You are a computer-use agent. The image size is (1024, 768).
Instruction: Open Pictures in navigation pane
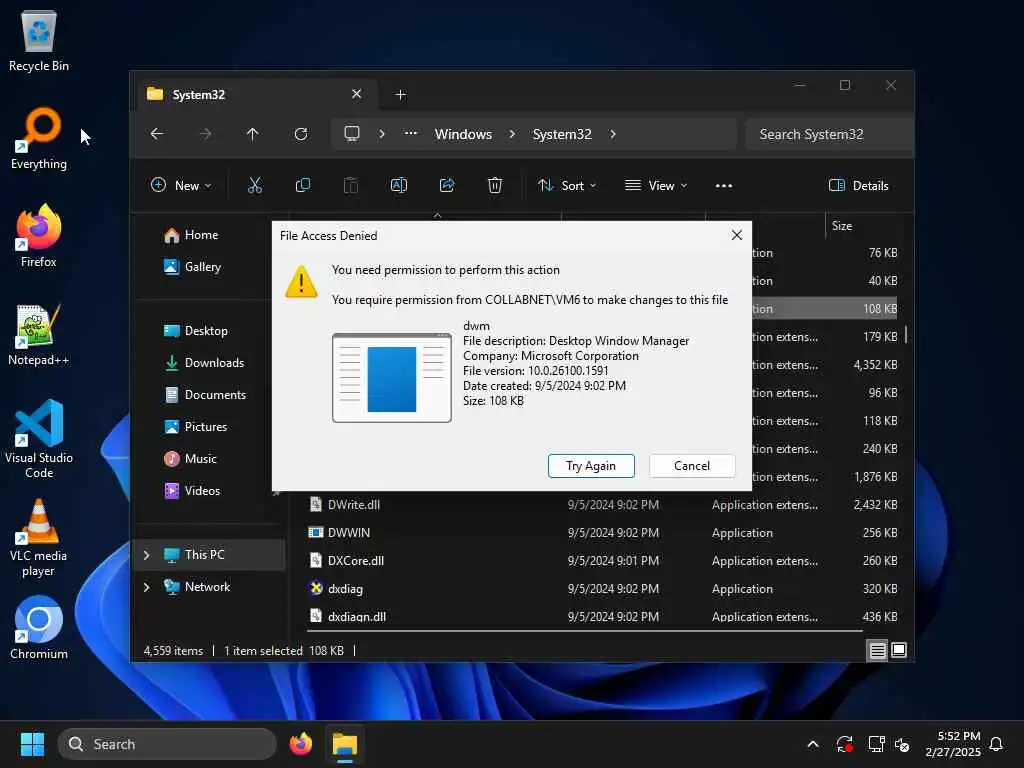coord(206,426)
